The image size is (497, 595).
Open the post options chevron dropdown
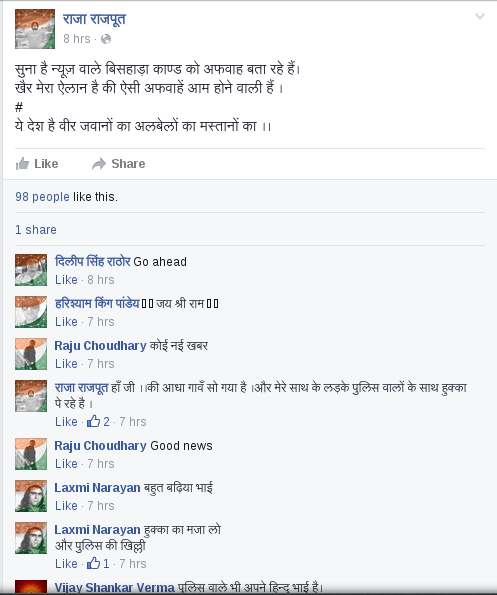click(480, 16)
